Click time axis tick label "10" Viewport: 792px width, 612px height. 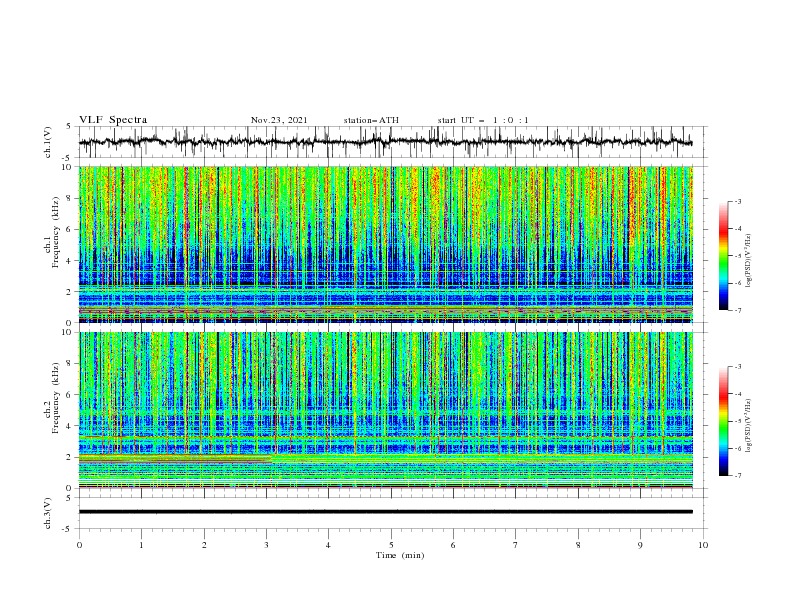click(x=703, y=545)
